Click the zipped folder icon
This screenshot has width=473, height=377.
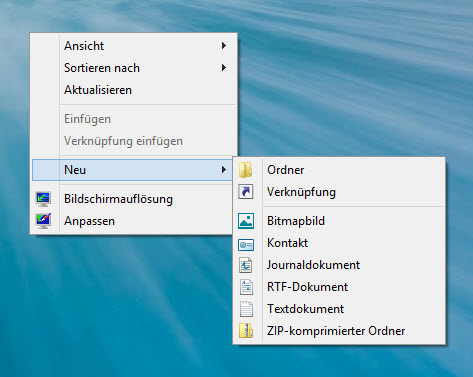click(x=246, y=331)
